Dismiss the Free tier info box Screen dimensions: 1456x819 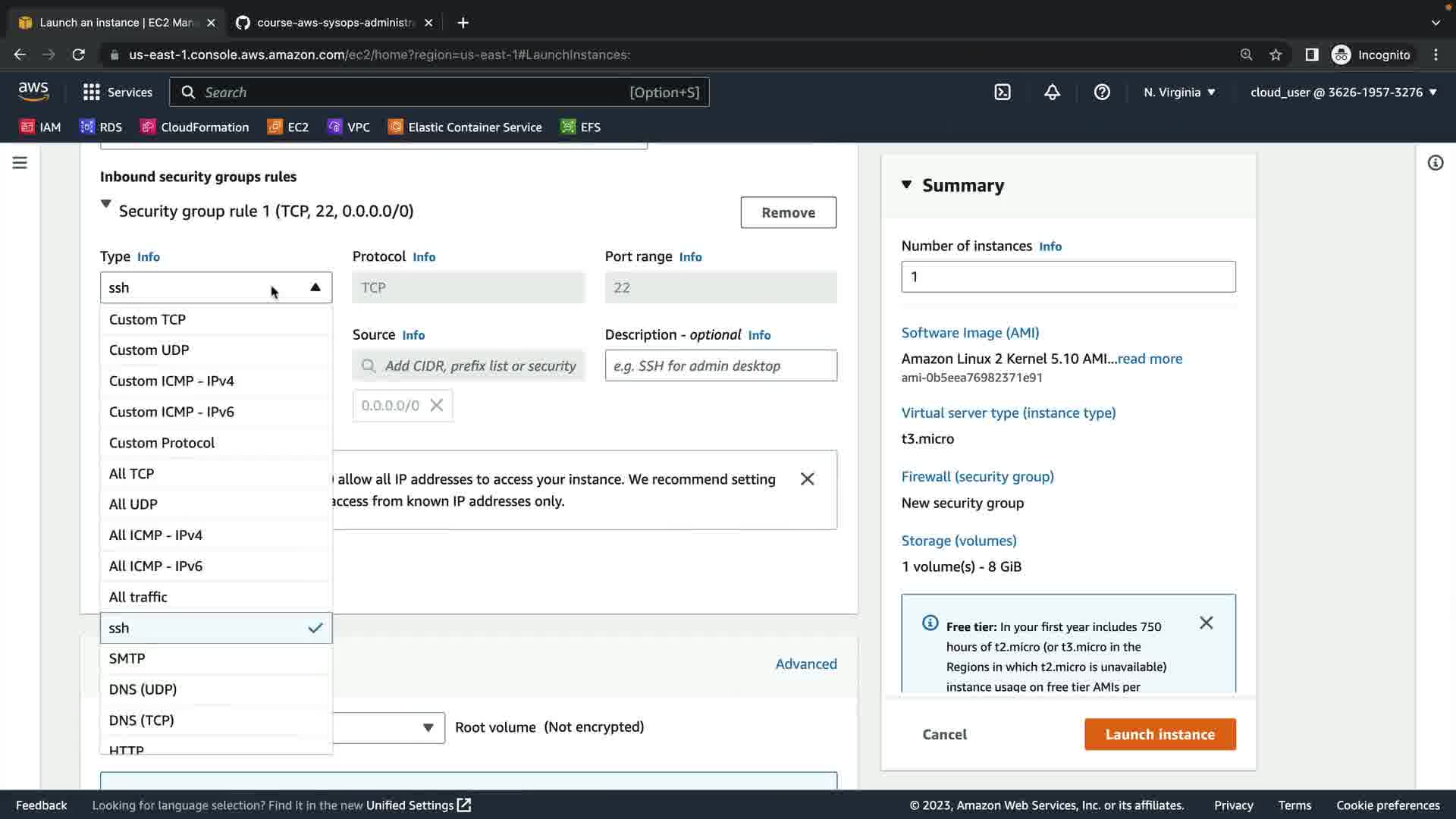pyautogui.click(x=1206, y=623)
